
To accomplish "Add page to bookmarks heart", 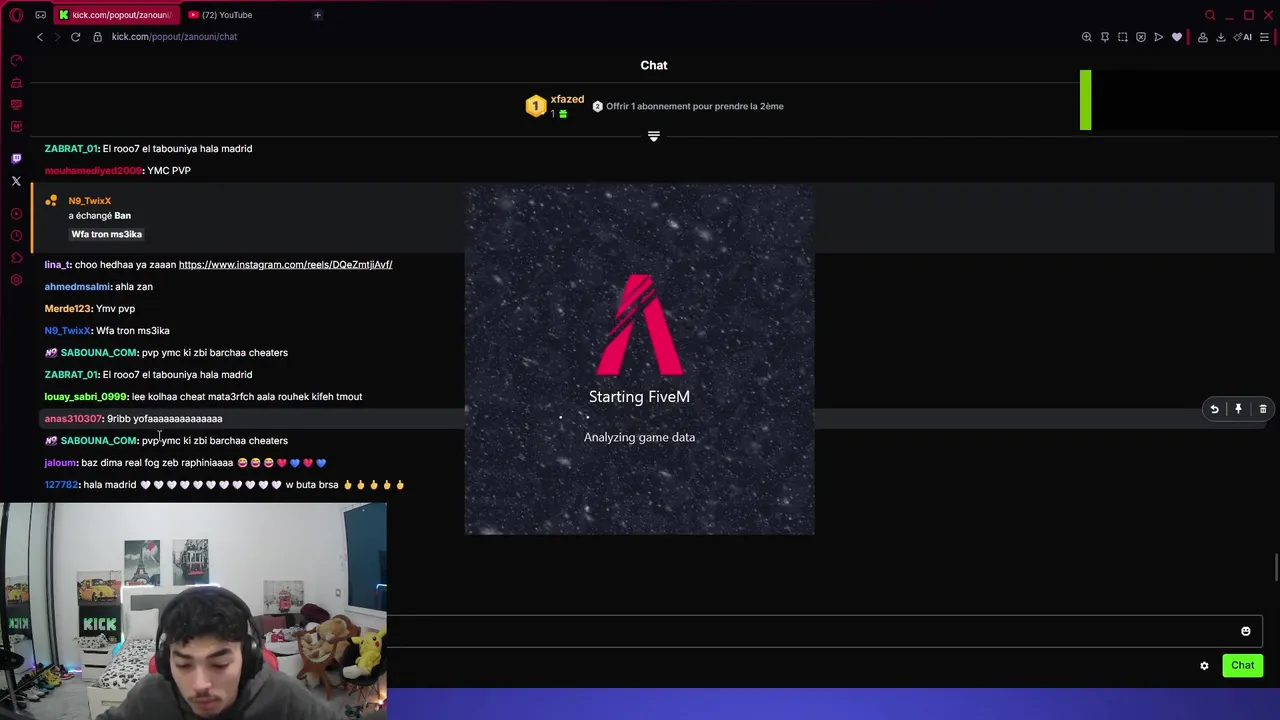I will pos(1177,37).
